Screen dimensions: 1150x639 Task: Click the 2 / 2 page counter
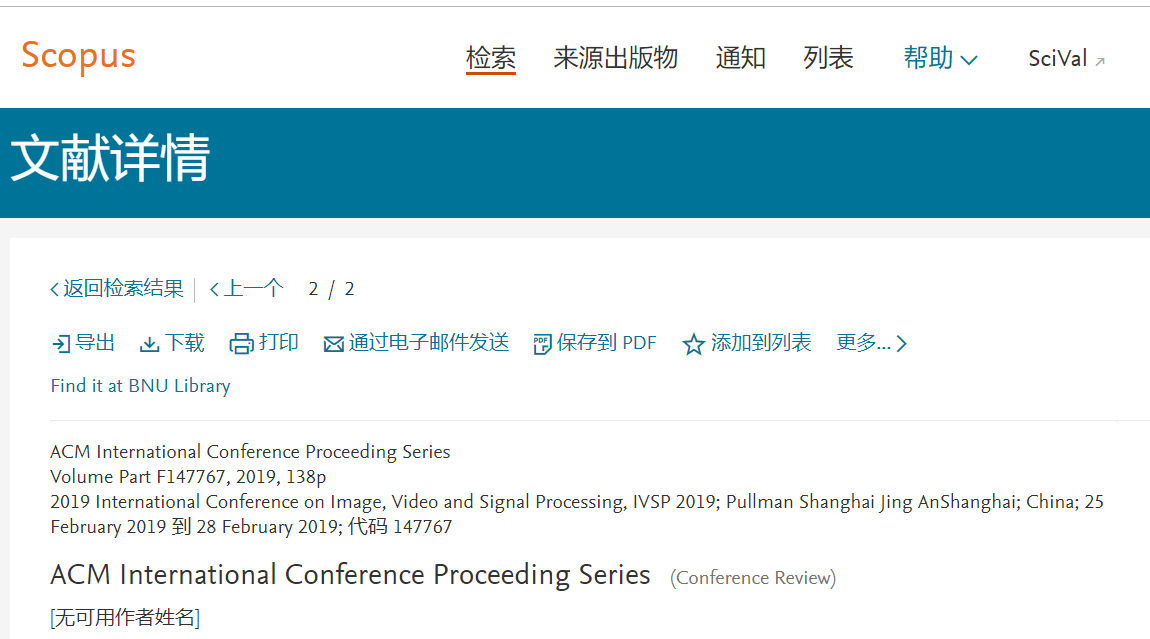(331, 289)
